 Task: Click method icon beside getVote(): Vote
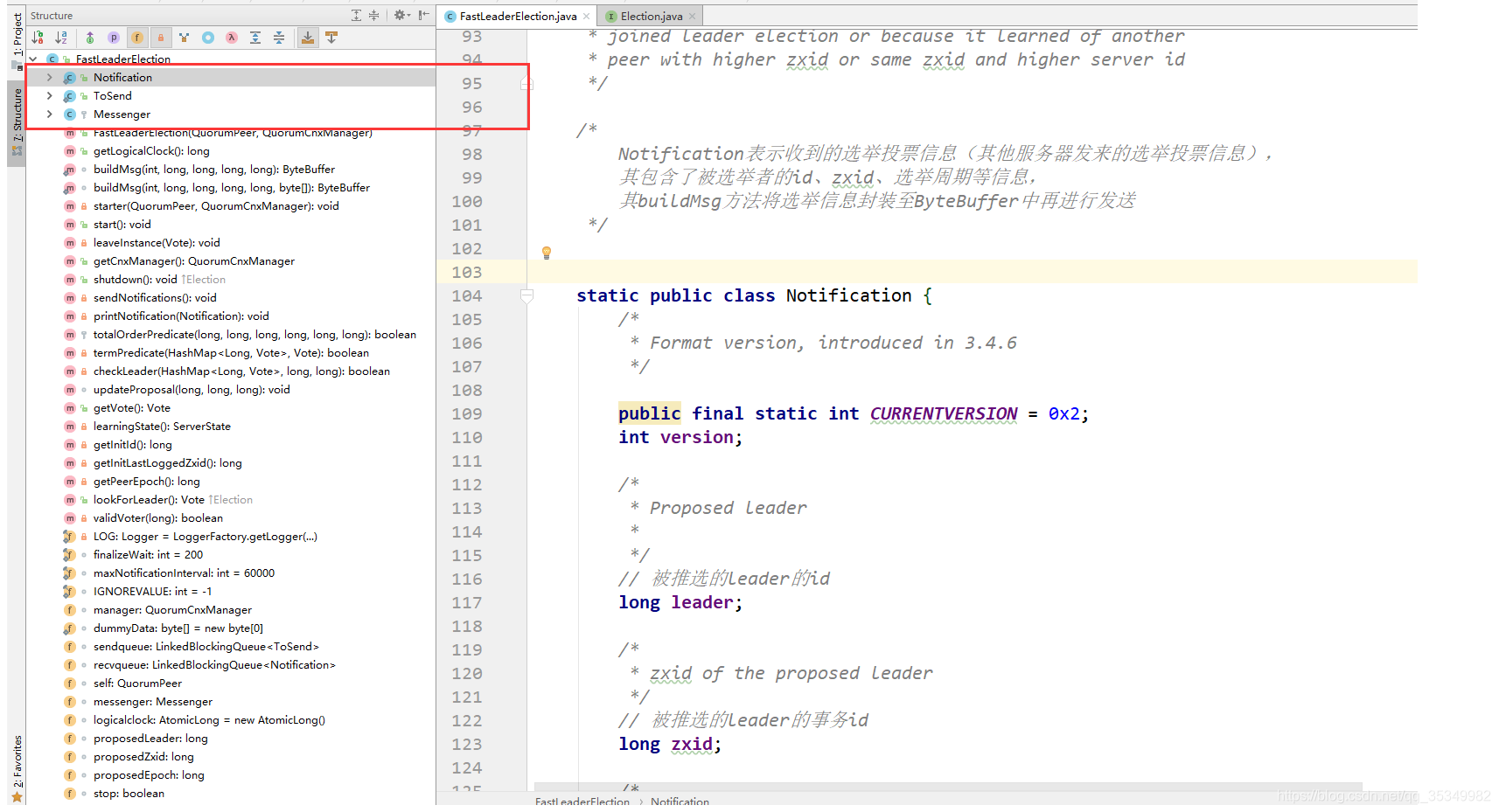[70, 408]
